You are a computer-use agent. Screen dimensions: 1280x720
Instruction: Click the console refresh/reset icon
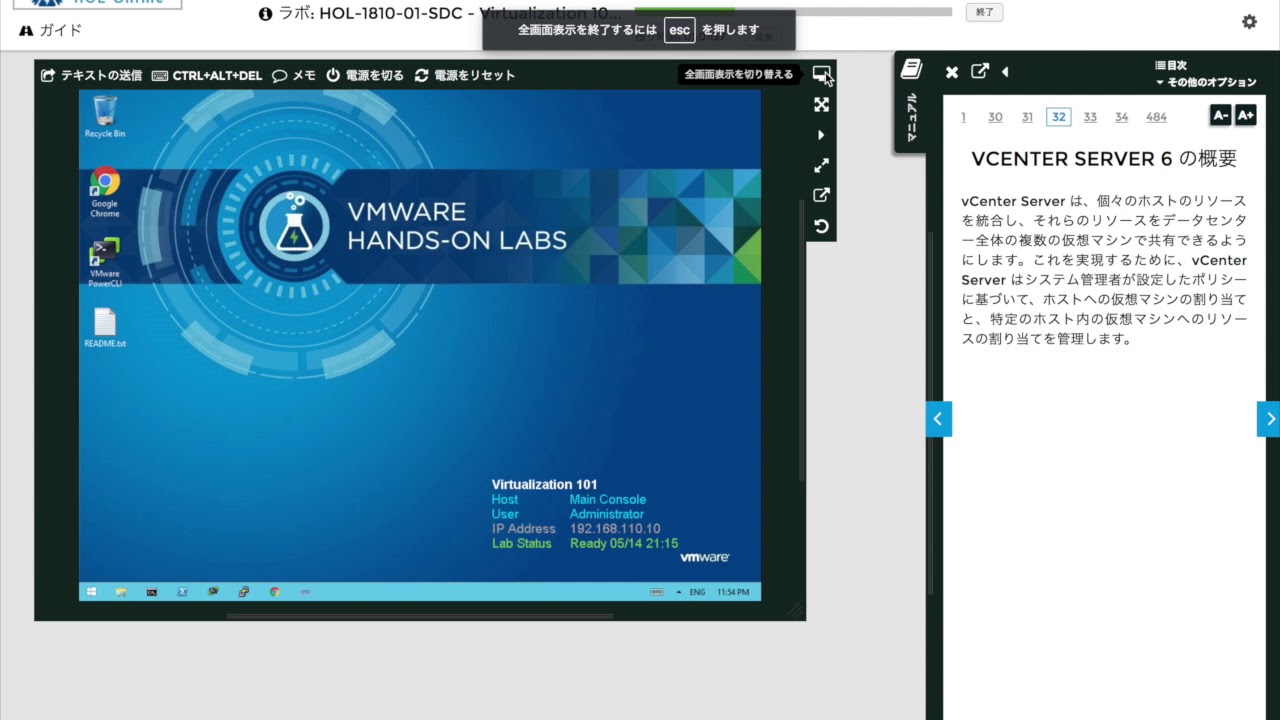(821, 226)
